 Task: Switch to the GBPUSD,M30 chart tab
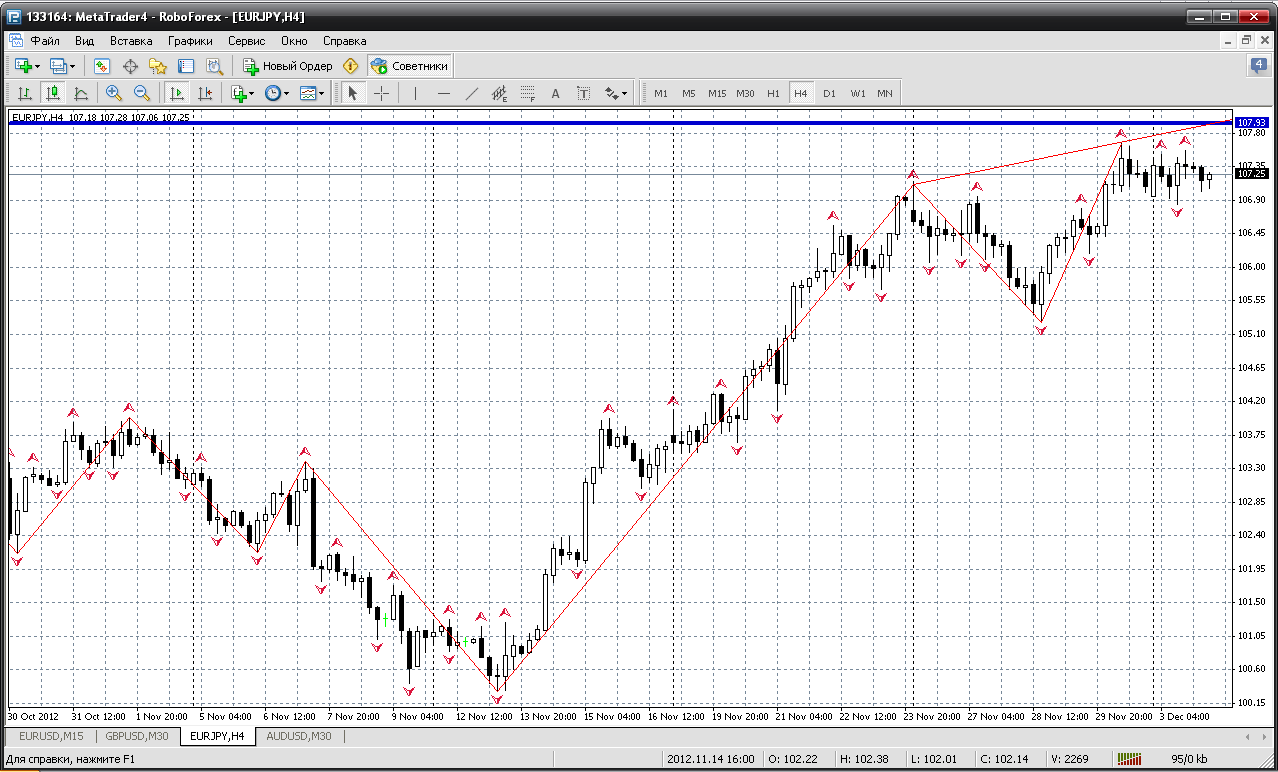[138, 736]
